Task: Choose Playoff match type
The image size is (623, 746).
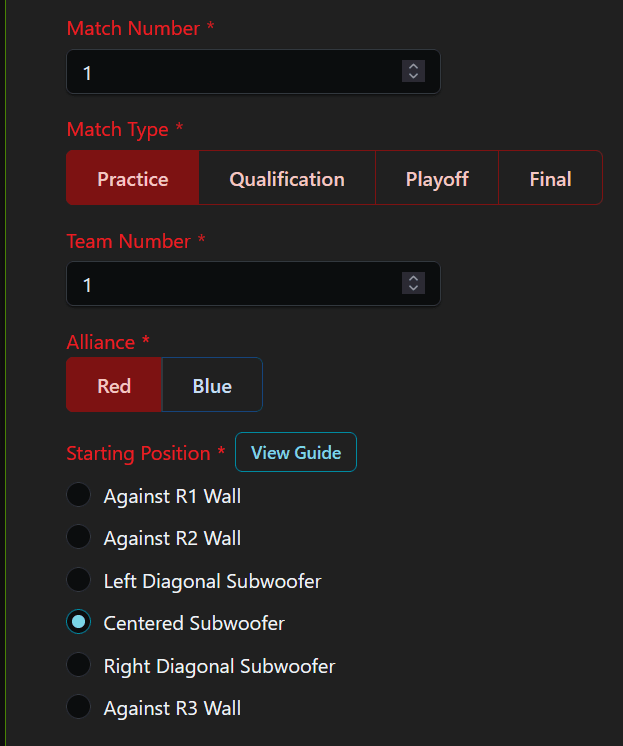Action: tap(437, 178)
